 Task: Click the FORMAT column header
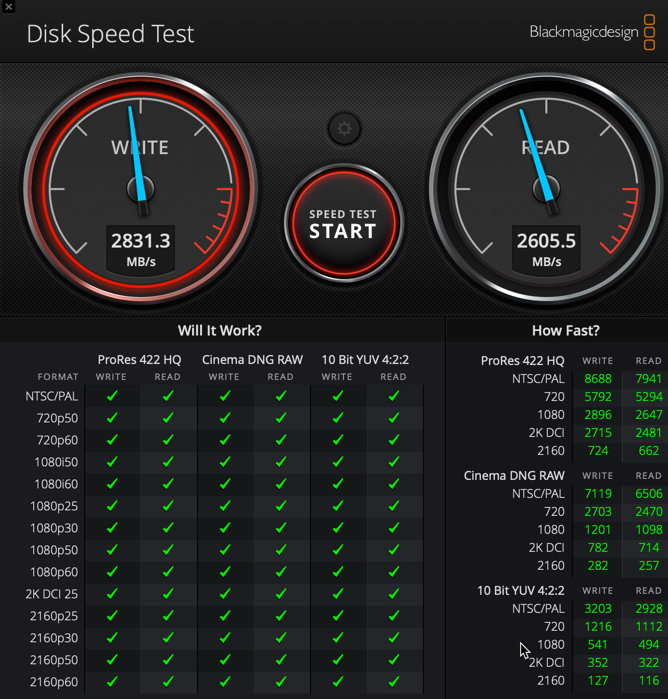pos(58,377)
